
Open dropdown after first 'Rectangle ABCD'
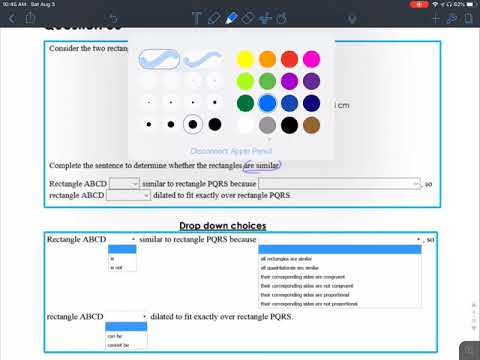(124, 184)
